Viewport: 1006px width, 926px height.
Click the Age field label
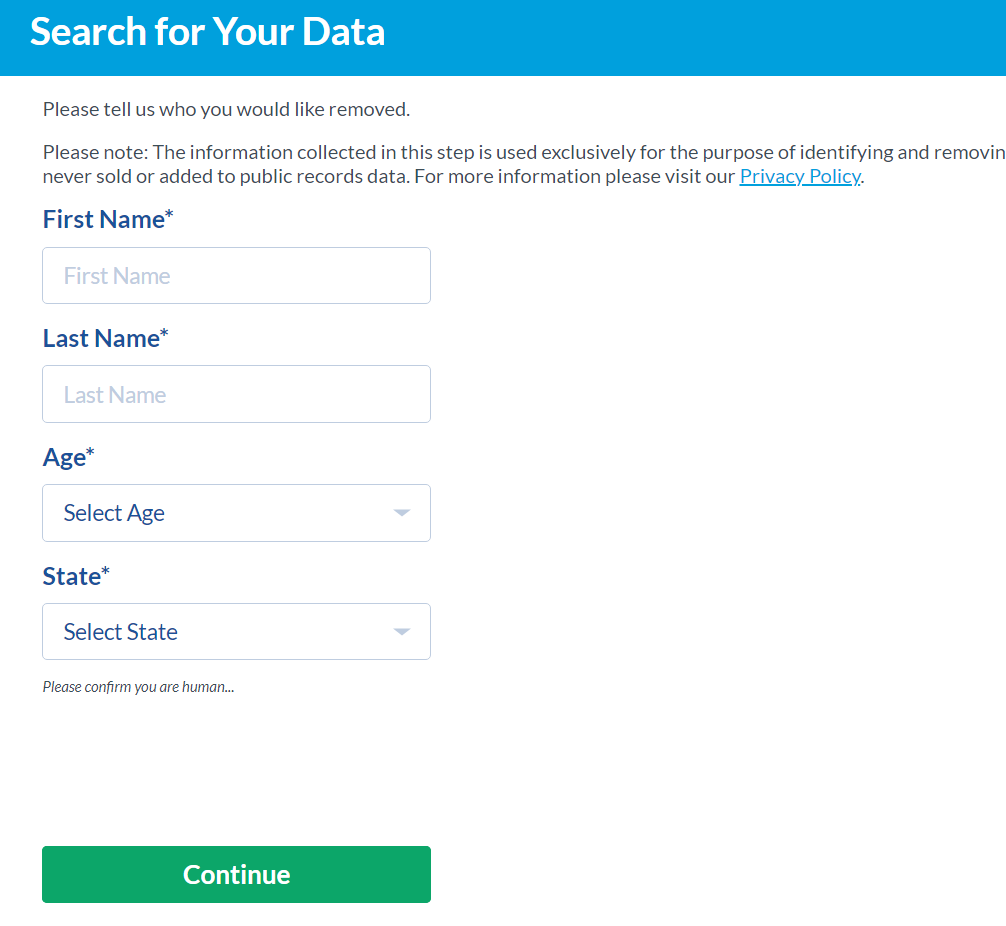[x=64, y=458]
